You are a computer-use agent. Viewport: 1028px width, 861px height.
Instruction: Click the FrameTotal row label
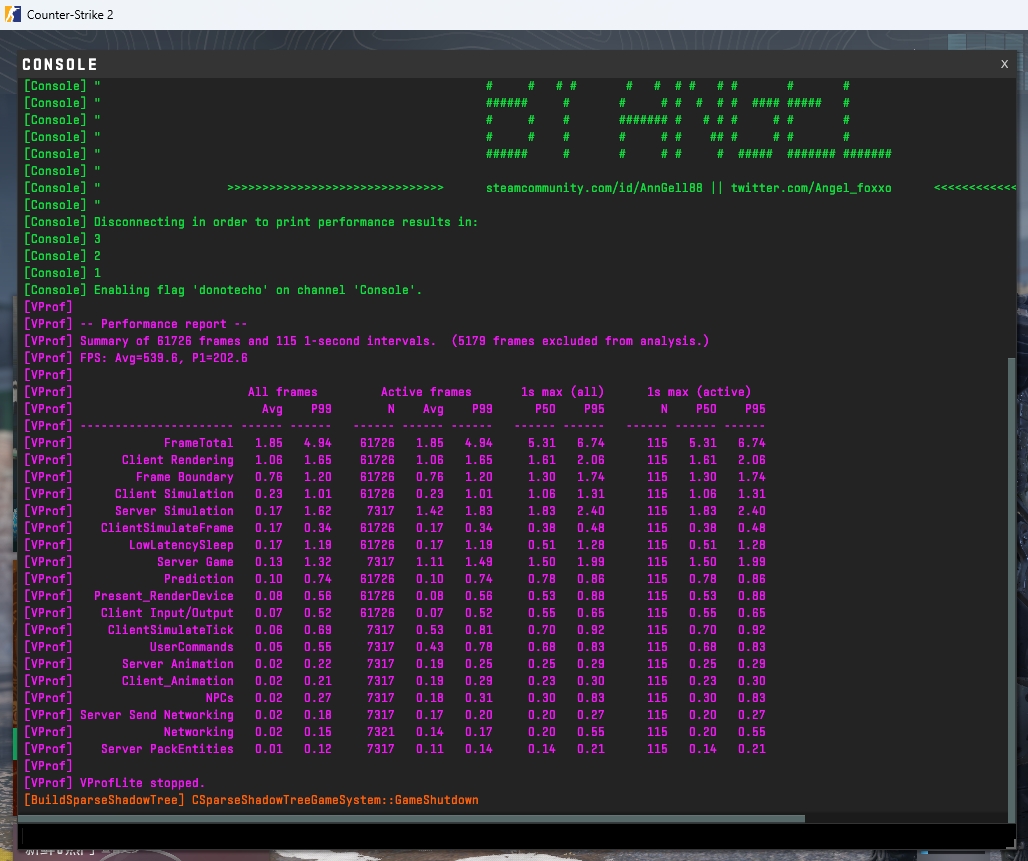(199, 443)
